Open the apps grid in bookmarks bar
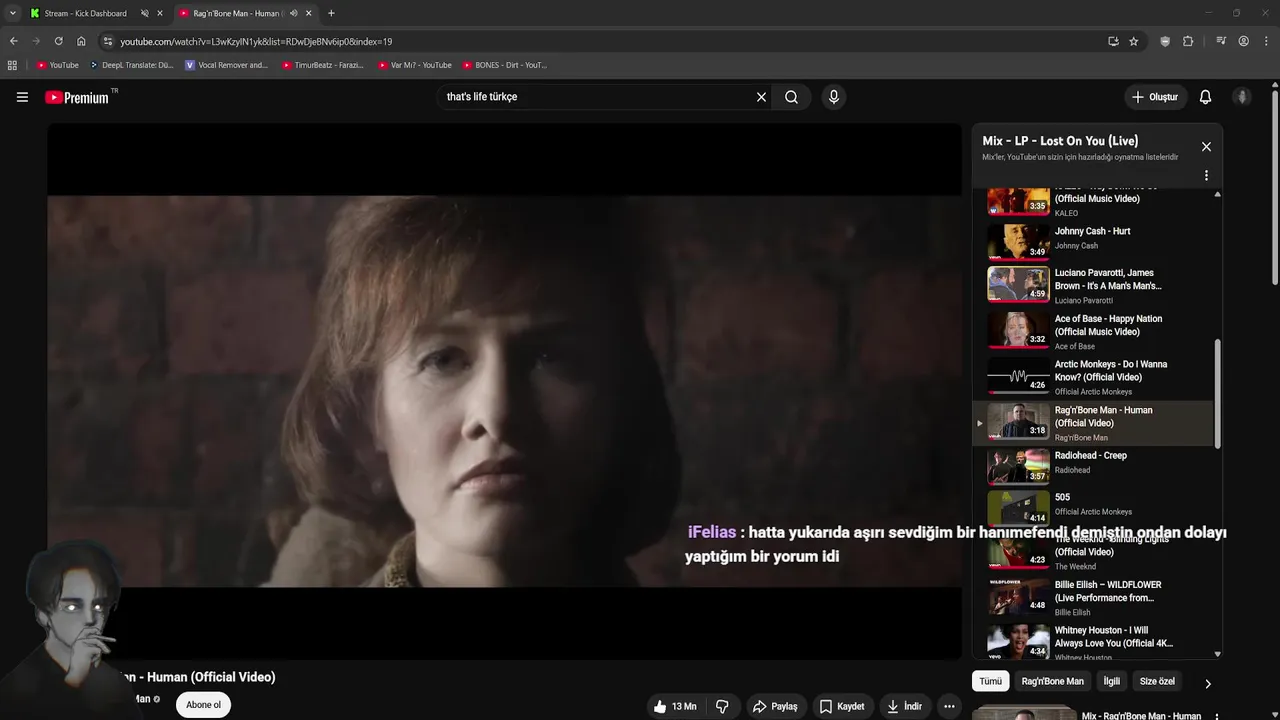The image size is (1280, 720). (x=12, y=65)
